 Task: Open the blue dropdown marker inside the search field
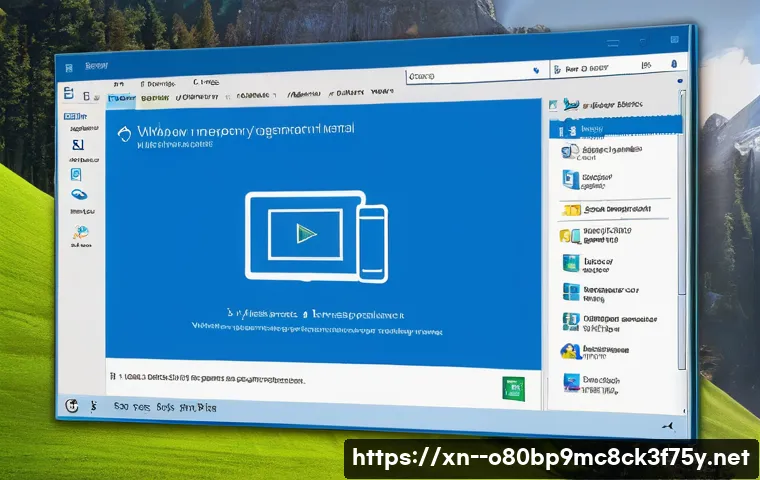click(536, 71)
